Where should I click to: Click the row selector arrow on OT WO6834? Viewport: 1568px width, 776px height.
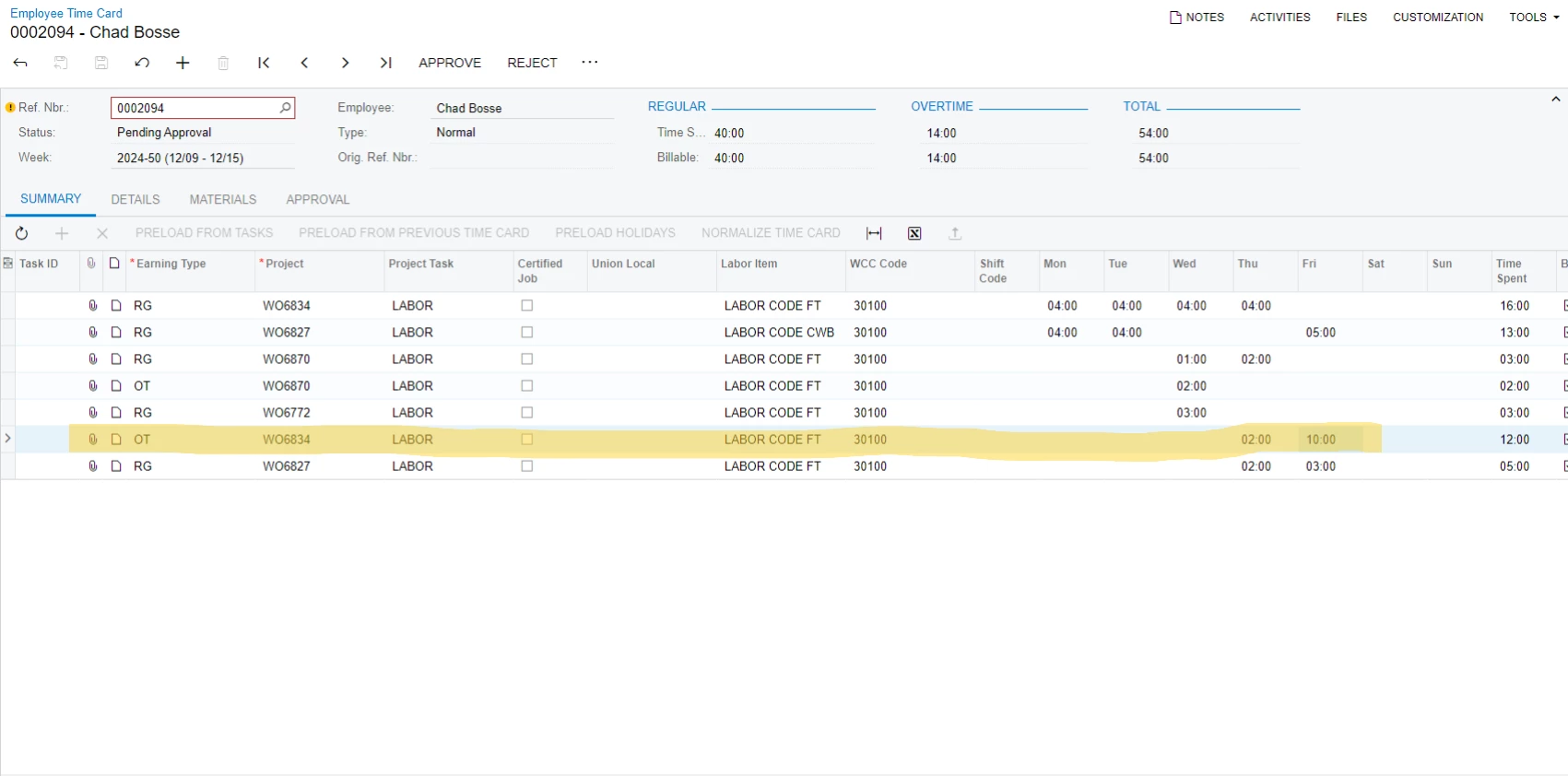point(7,439)
